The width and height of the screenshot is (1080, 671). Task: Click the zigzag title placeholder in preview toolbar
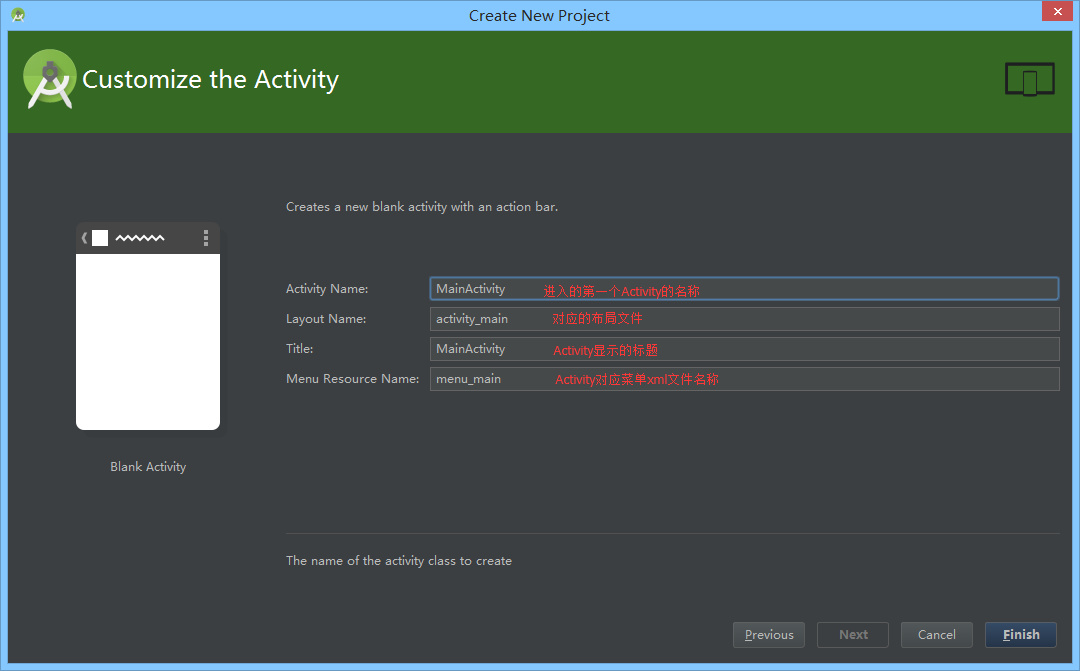point(138,238)
